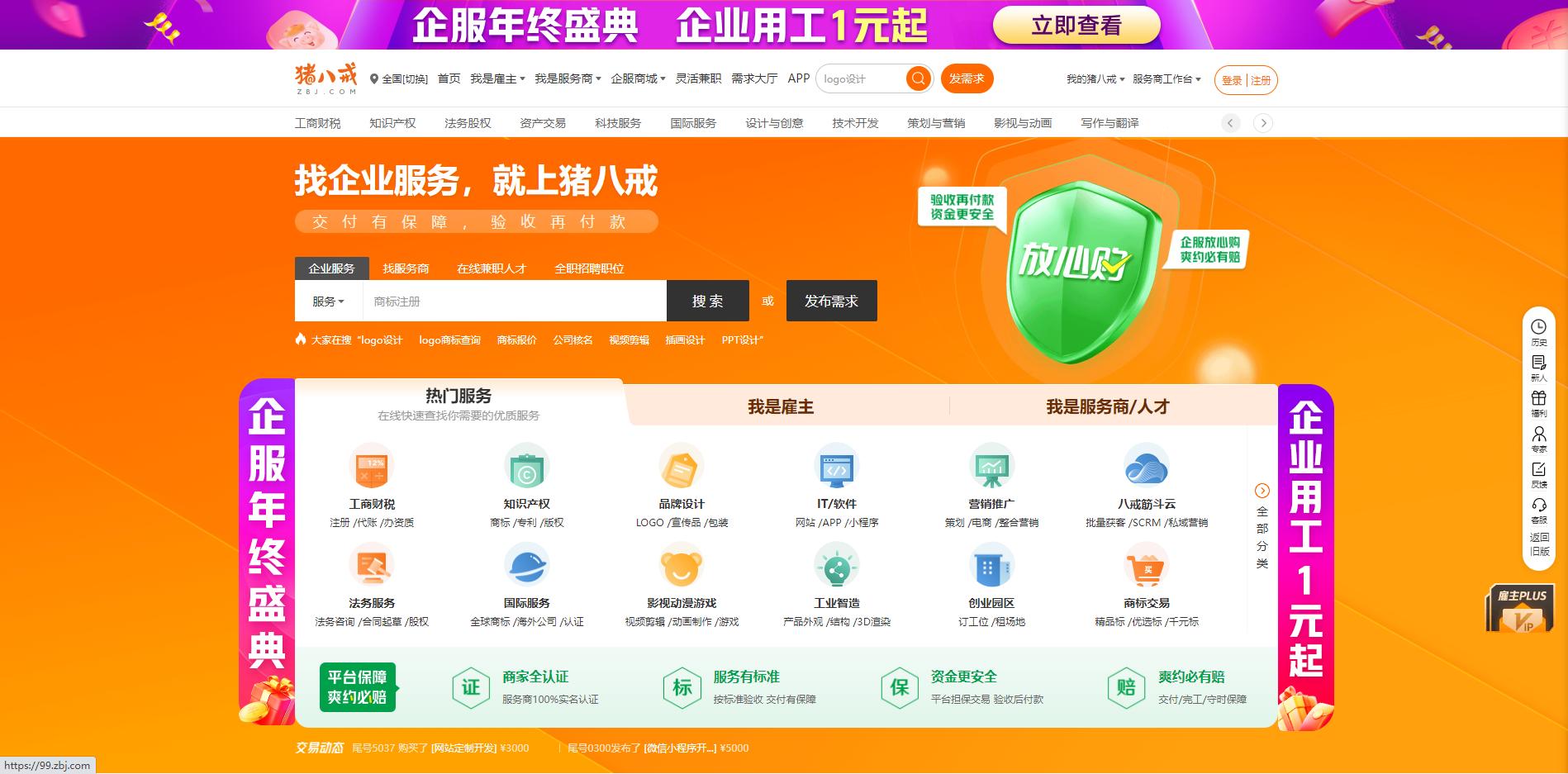Click the 工商财税 calculator icon
This screenshot has width=1568, height=774.
click(372, 468)
